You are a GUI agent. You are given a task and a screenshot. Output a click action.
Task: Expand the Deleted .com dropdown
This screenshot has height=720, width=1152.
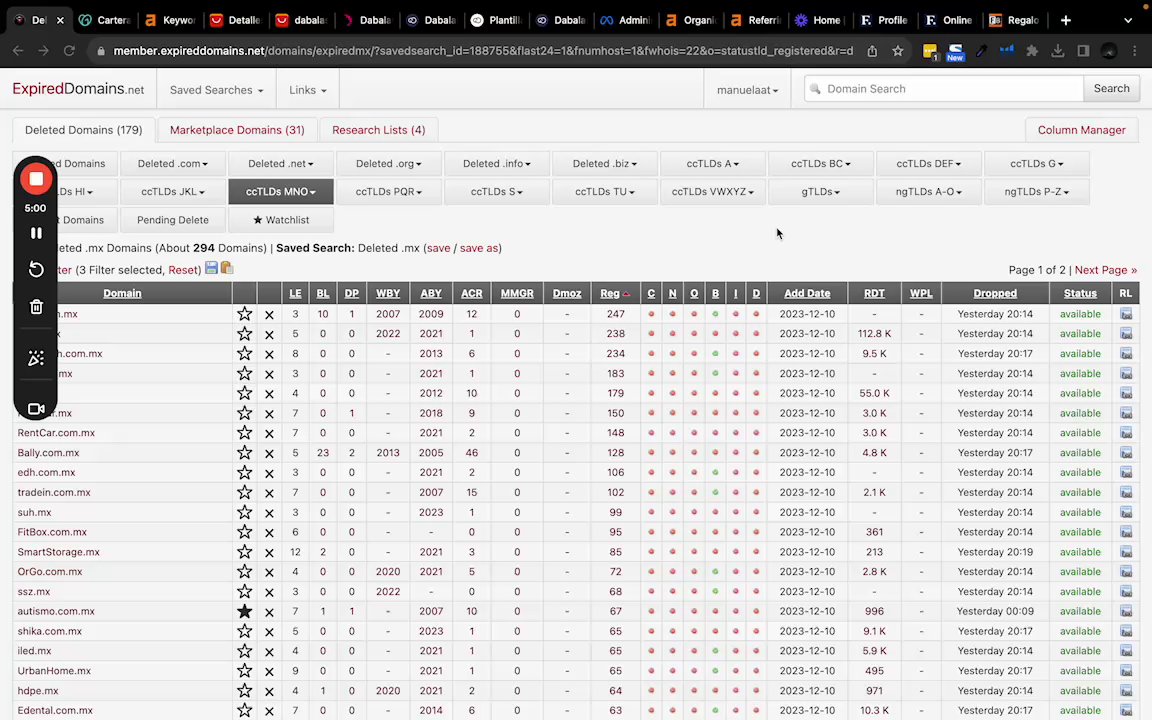tap(173, 163)
